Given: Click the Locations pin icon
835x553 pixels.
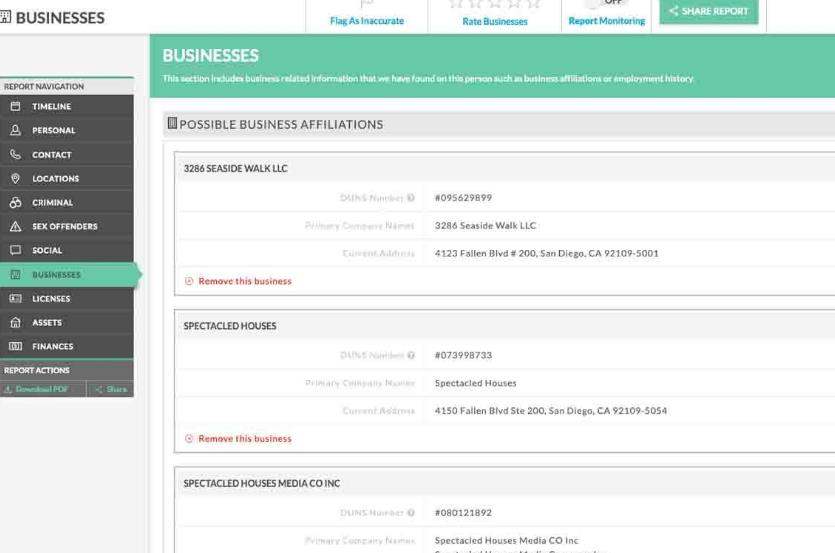Looking at the screenshot, I should 15,178.
